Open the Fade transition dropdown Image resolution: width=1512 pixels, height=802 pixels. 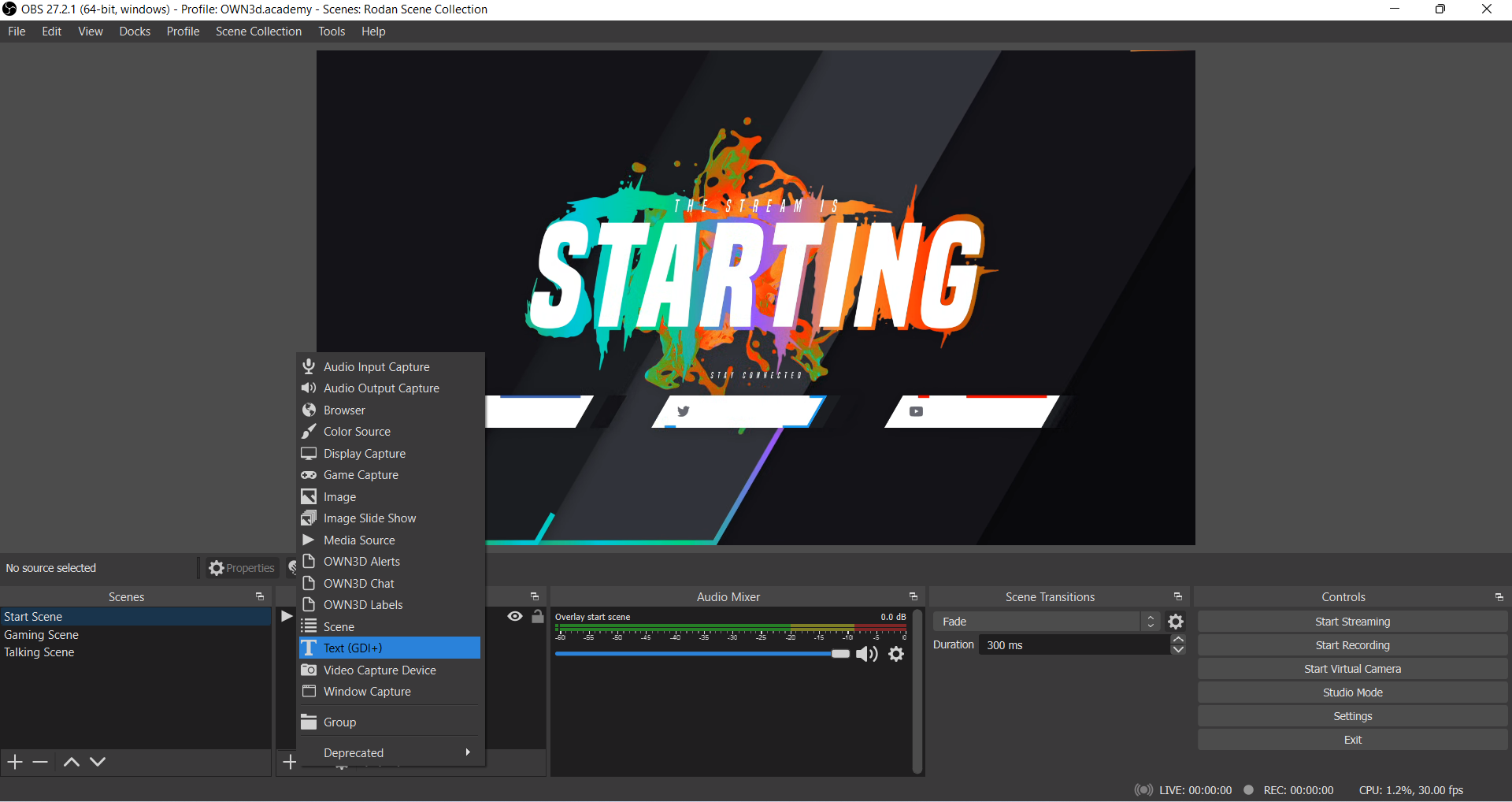click(1045, 622)
